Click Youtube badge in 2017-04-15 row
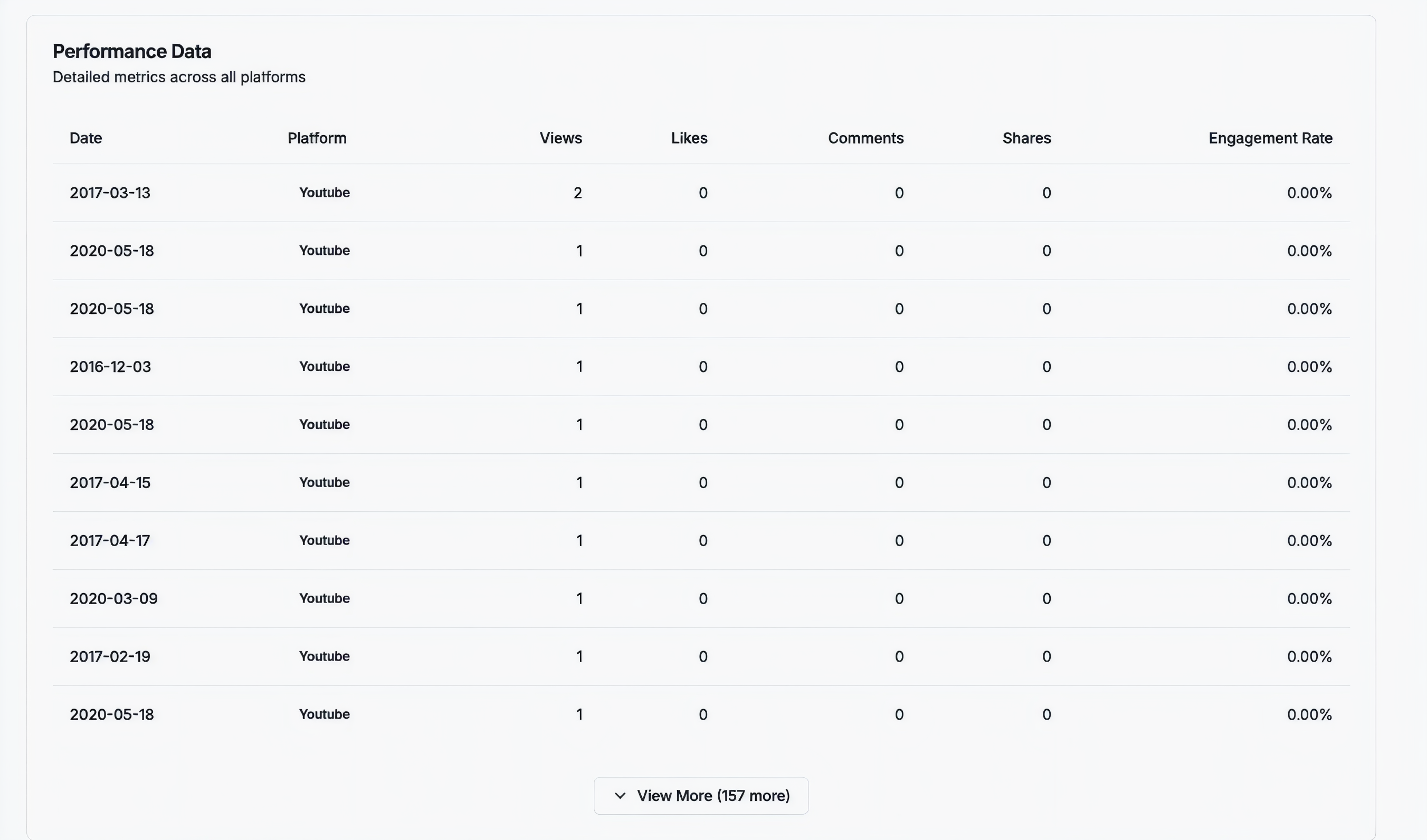 click(x=325, y=483)
